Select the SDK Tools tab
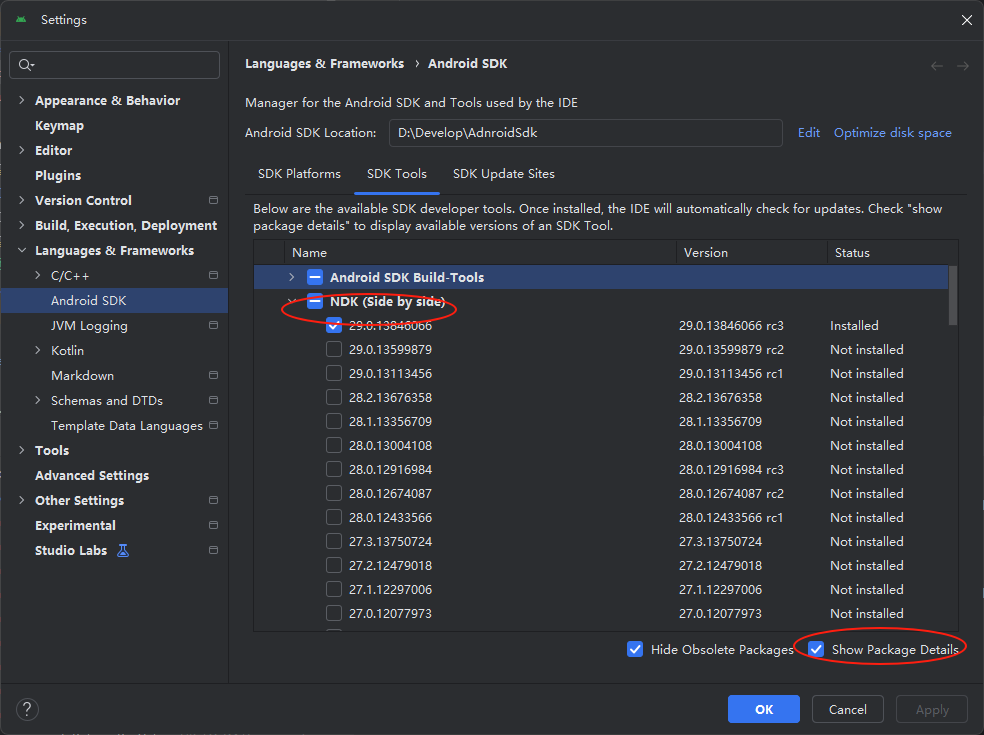The height and width of the screenshot is (735, 984). tap(397, 174)
